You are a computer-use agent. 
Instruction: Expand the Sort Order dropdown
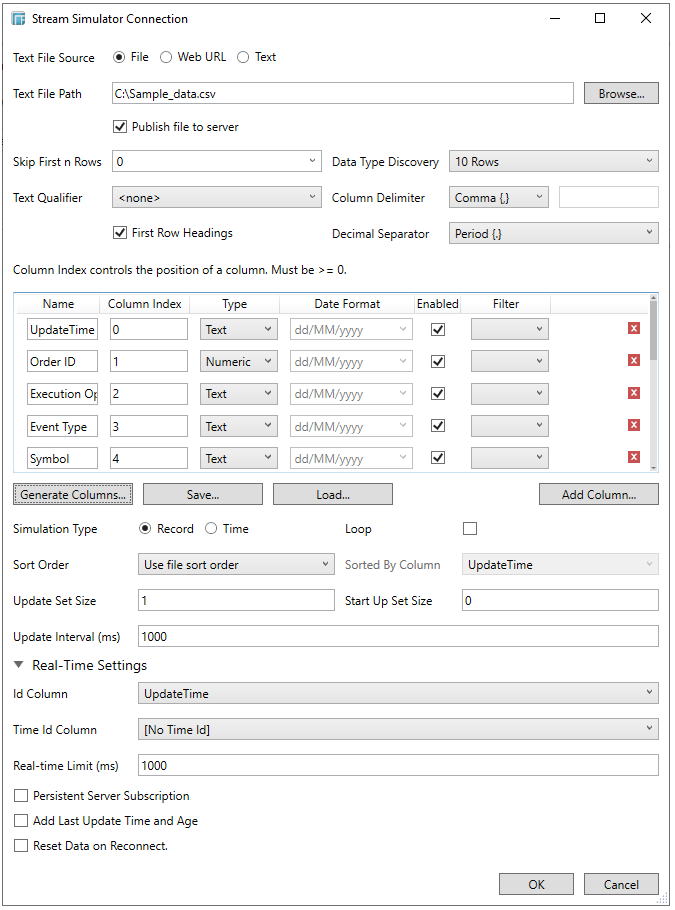click(235, 565)
